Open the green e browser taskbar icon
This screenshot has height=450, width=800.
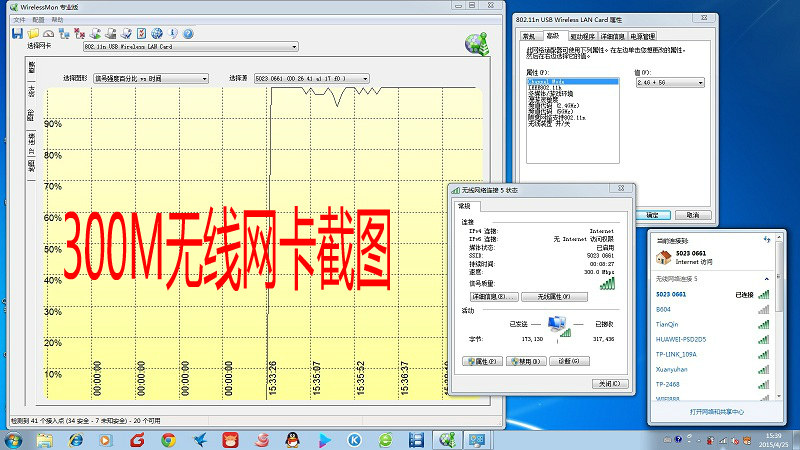[386, 440]
